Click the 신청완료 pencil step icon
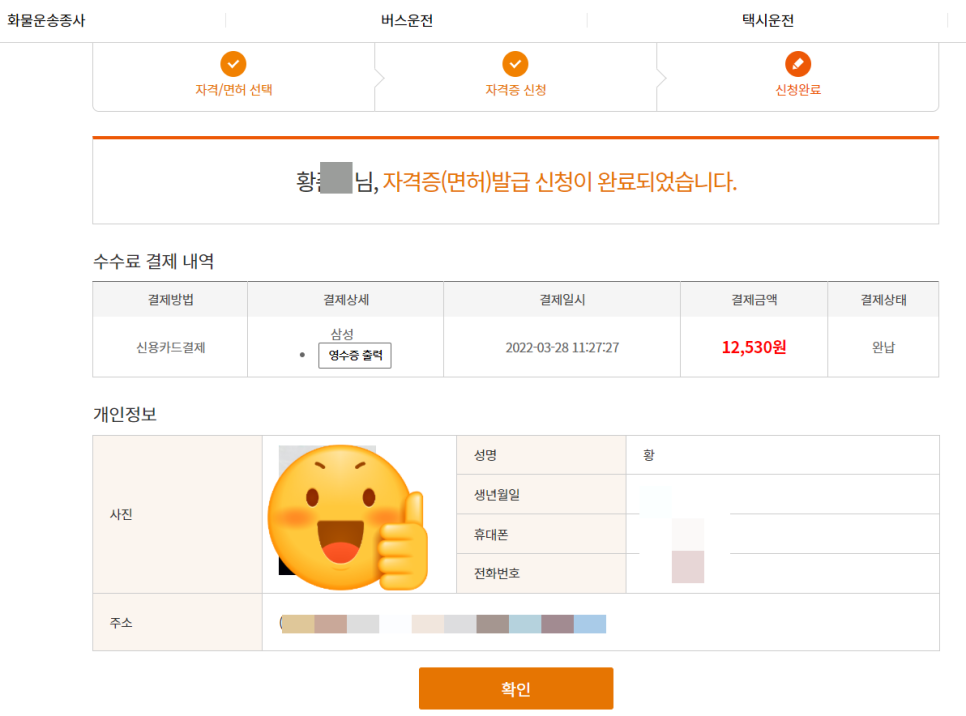966x716 pixels. 798,63
